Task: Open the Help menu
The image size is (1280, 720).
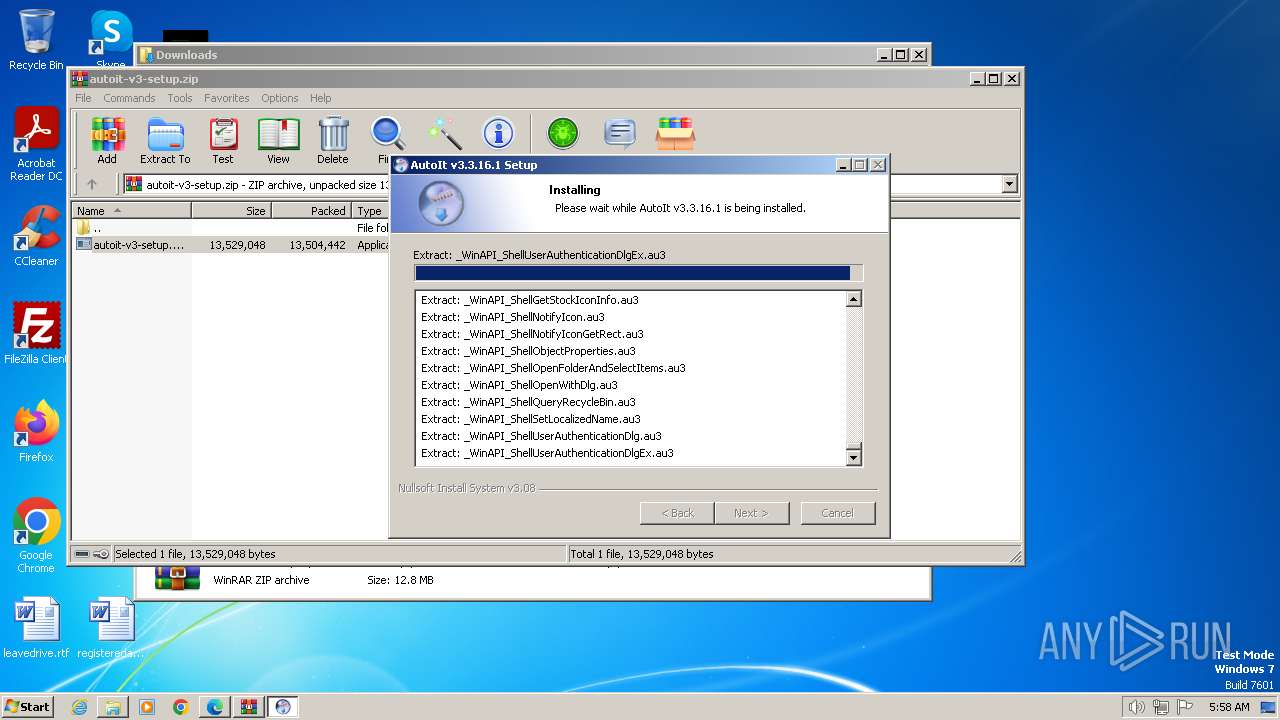Action: (320, 98)
